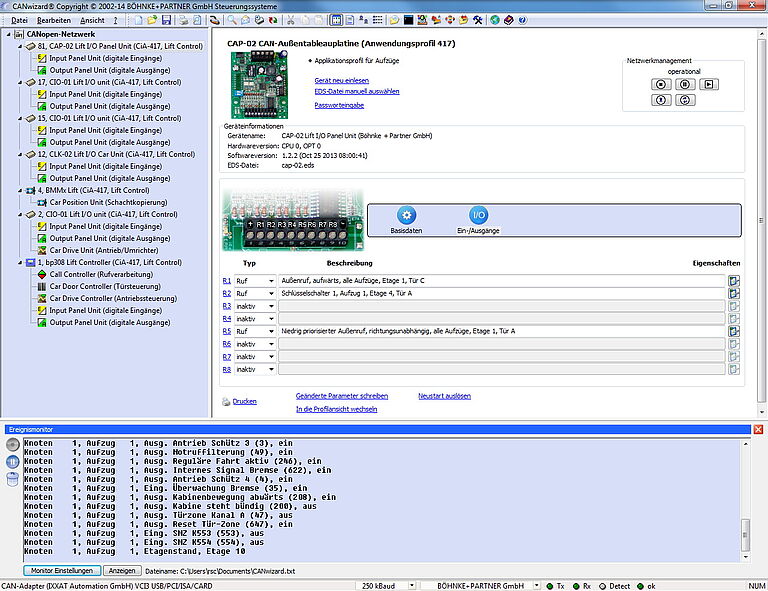Screen dimensions: 768x591
Task: Click the trash icon in Ereignismonitor
Action: tap(12, 479)
